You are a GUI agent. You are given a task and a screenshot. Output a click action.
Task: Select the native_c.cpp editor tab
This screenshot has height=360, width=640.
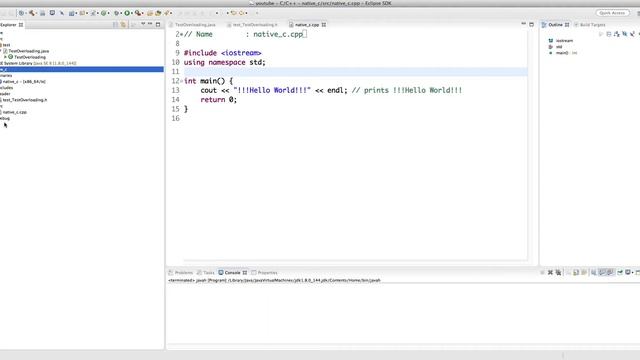(307, 25)
